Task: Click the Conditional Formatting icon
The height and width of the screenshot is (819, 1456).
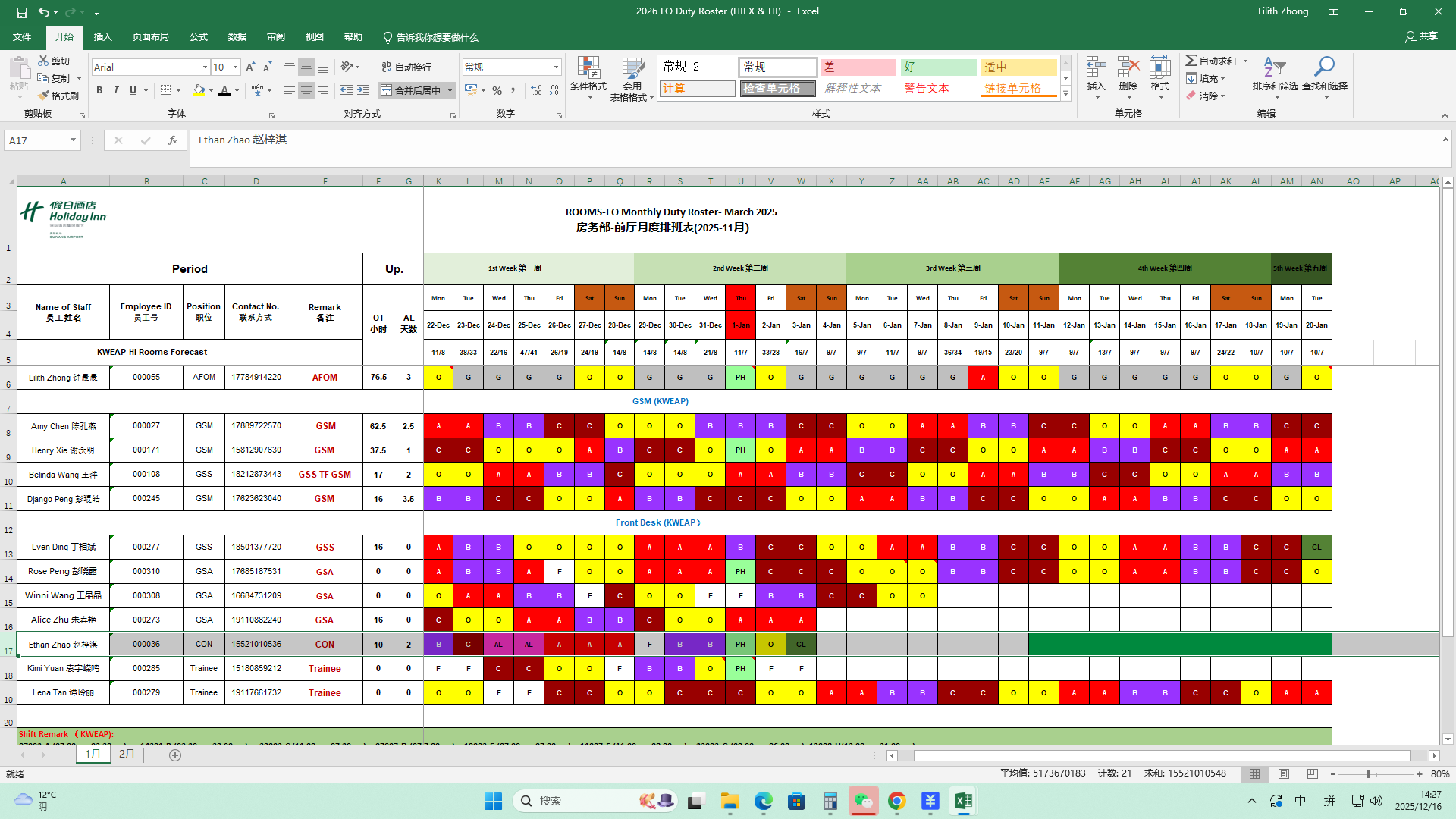Action: [x=588, y=70]
